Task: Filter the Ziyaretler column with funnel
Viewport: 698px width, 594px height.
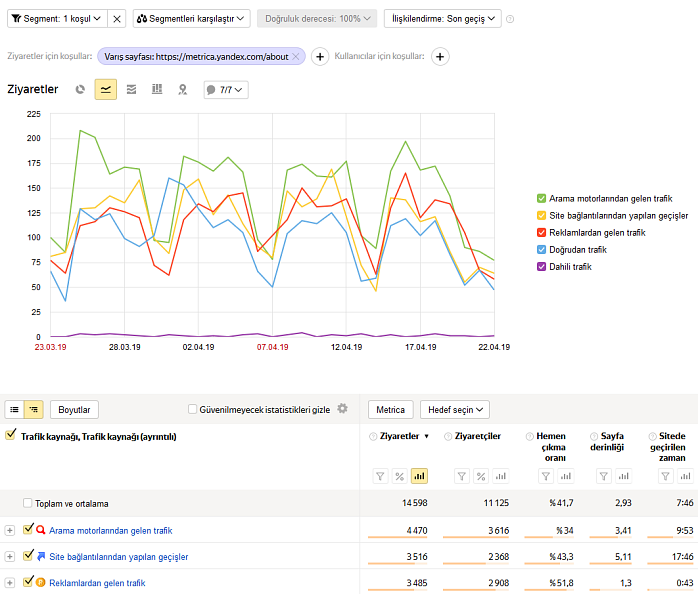Action: (x=380, y=476)
